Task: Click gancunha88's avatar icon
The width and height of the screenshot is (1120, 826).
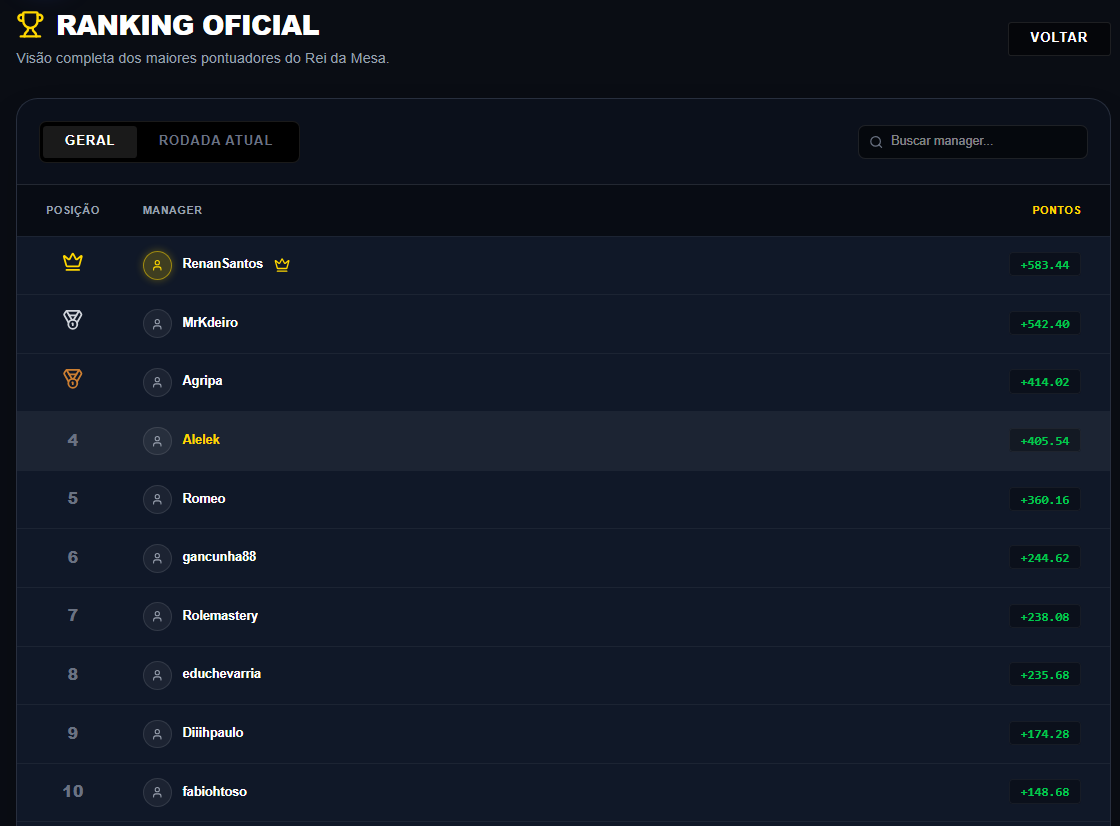Action: 157,558
